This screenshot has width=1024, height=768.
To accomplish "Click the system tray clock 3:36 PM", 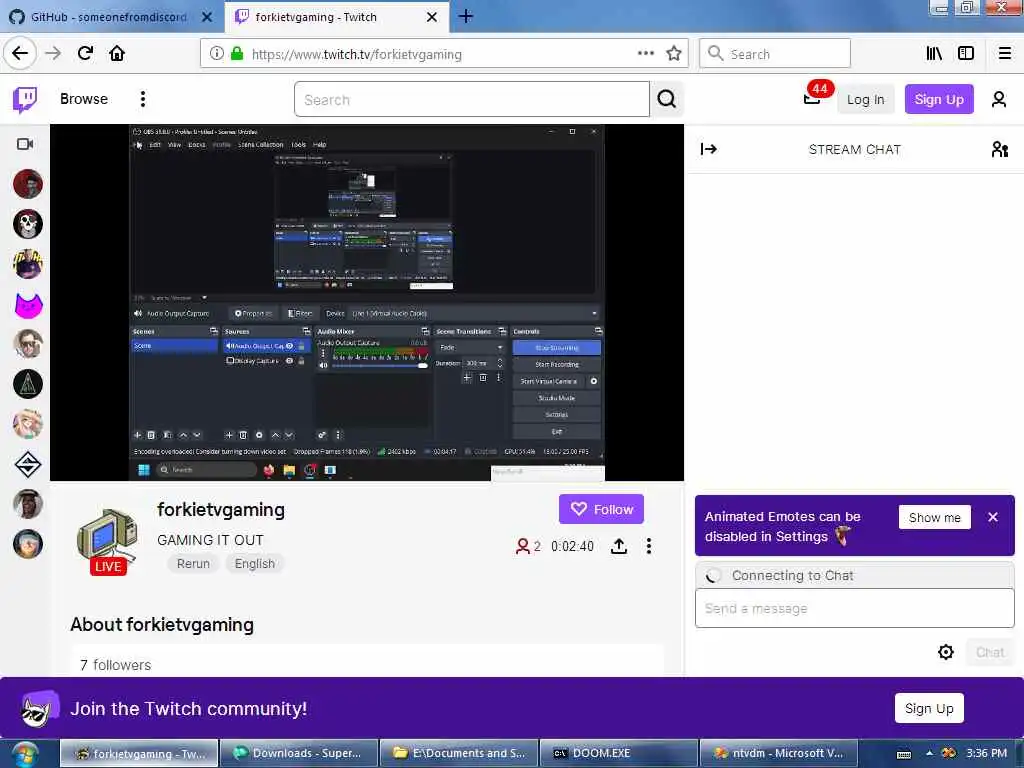I will coord(986,754).
